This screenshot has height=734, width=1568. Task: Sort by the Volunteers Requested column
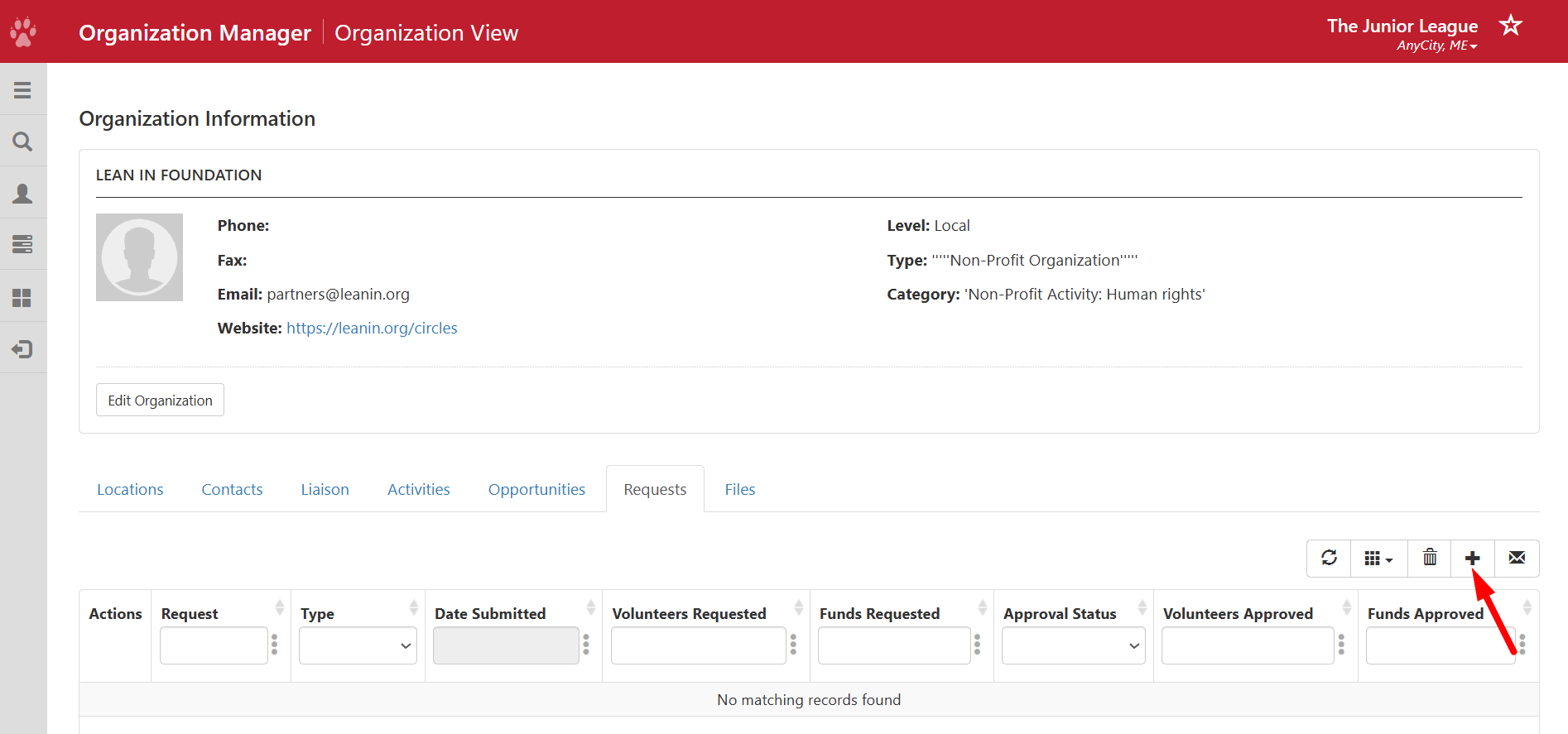click(x=799, y=608)
